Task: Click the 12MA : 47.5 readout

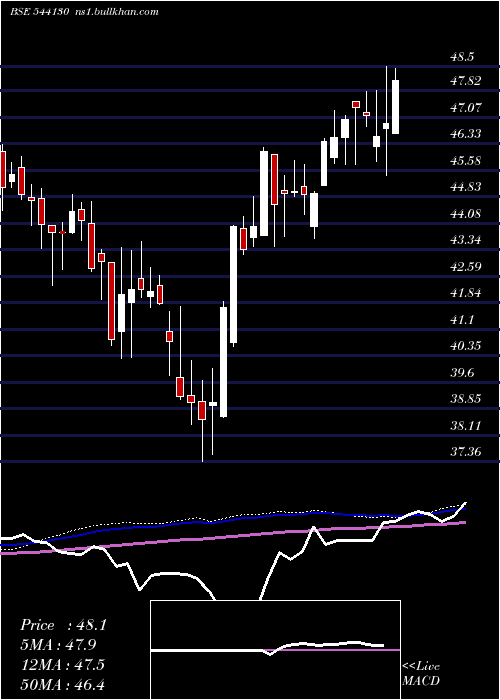Action: 62,664
